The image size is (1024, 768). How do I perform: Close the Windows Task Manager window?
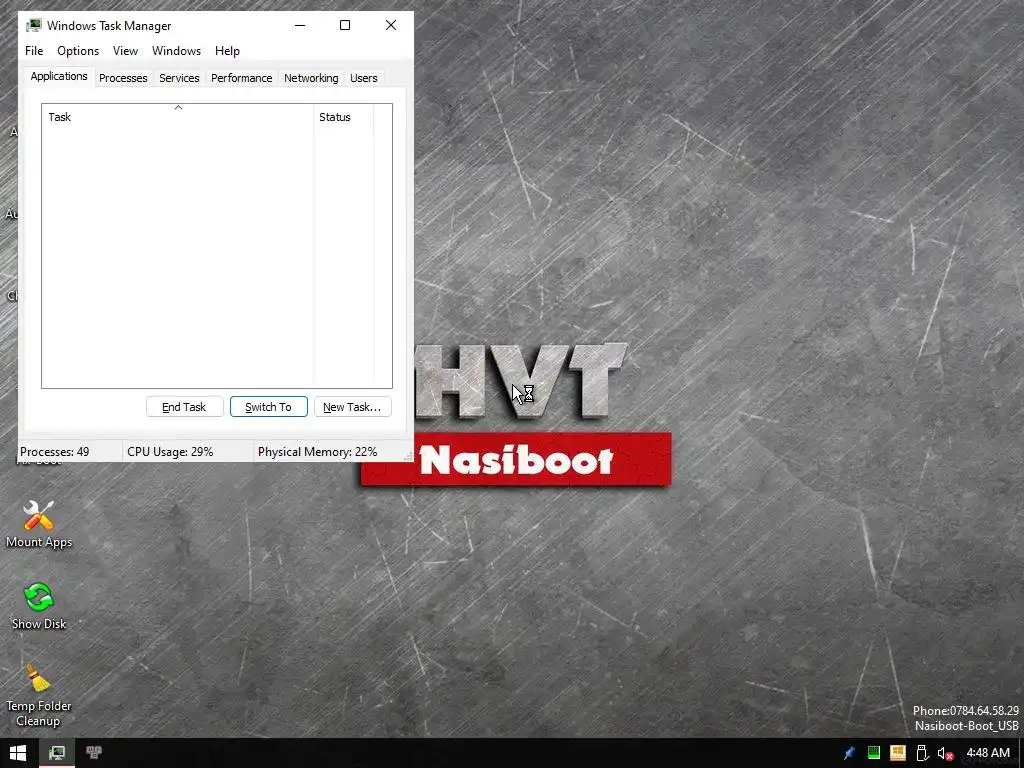pos(391,25)
